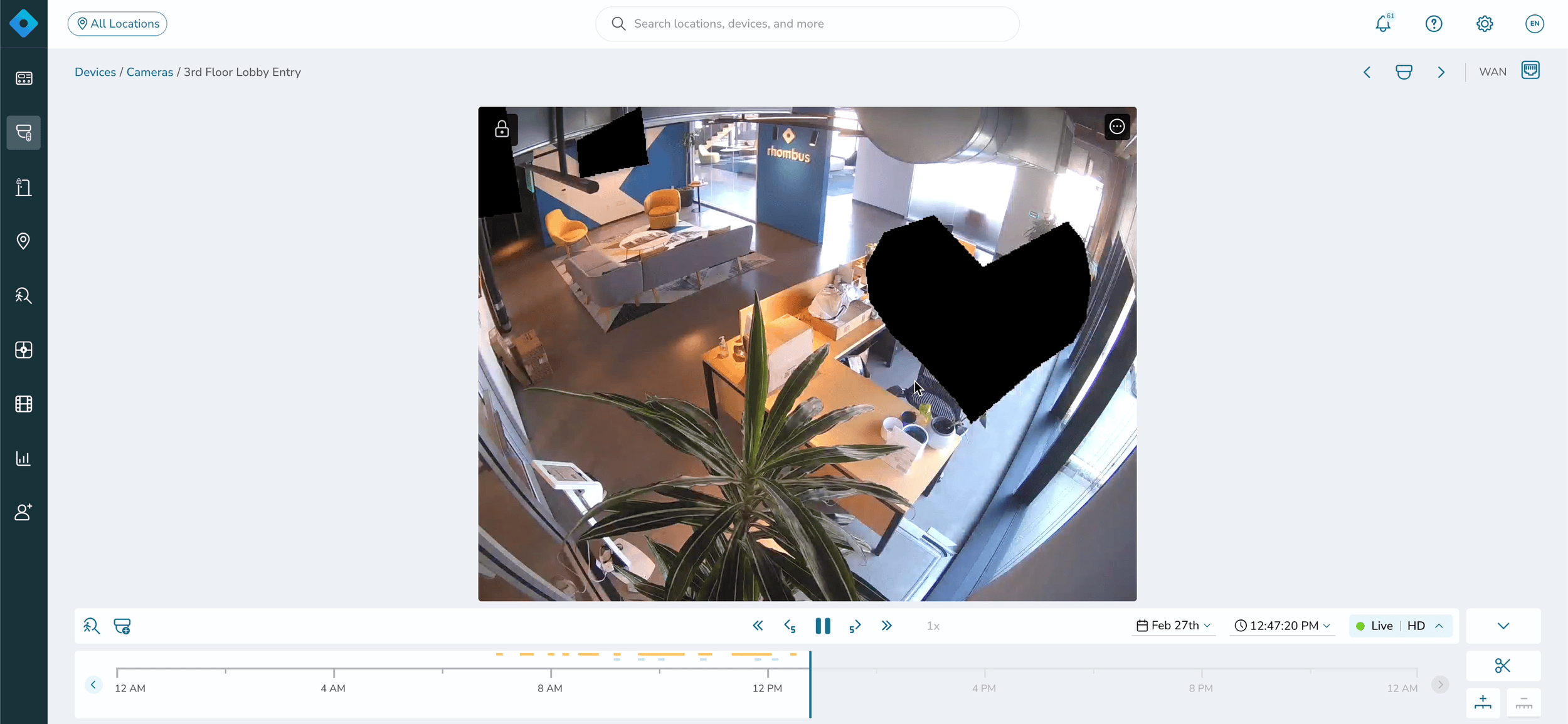
Task: Open the Feb 27th date dropdown
Action: coord(1173,626)
